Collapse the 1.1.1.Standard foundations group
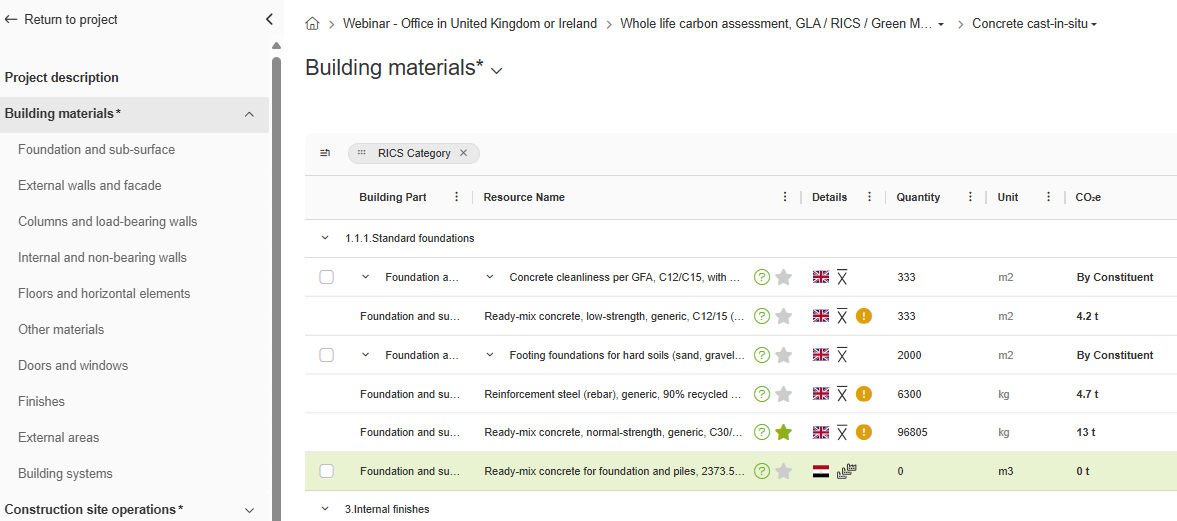 (324, 238)
